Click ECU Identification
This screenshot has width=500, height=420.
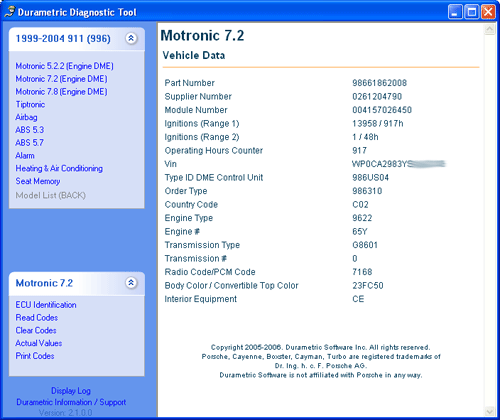pyautogui.click(x=46, y=305)
